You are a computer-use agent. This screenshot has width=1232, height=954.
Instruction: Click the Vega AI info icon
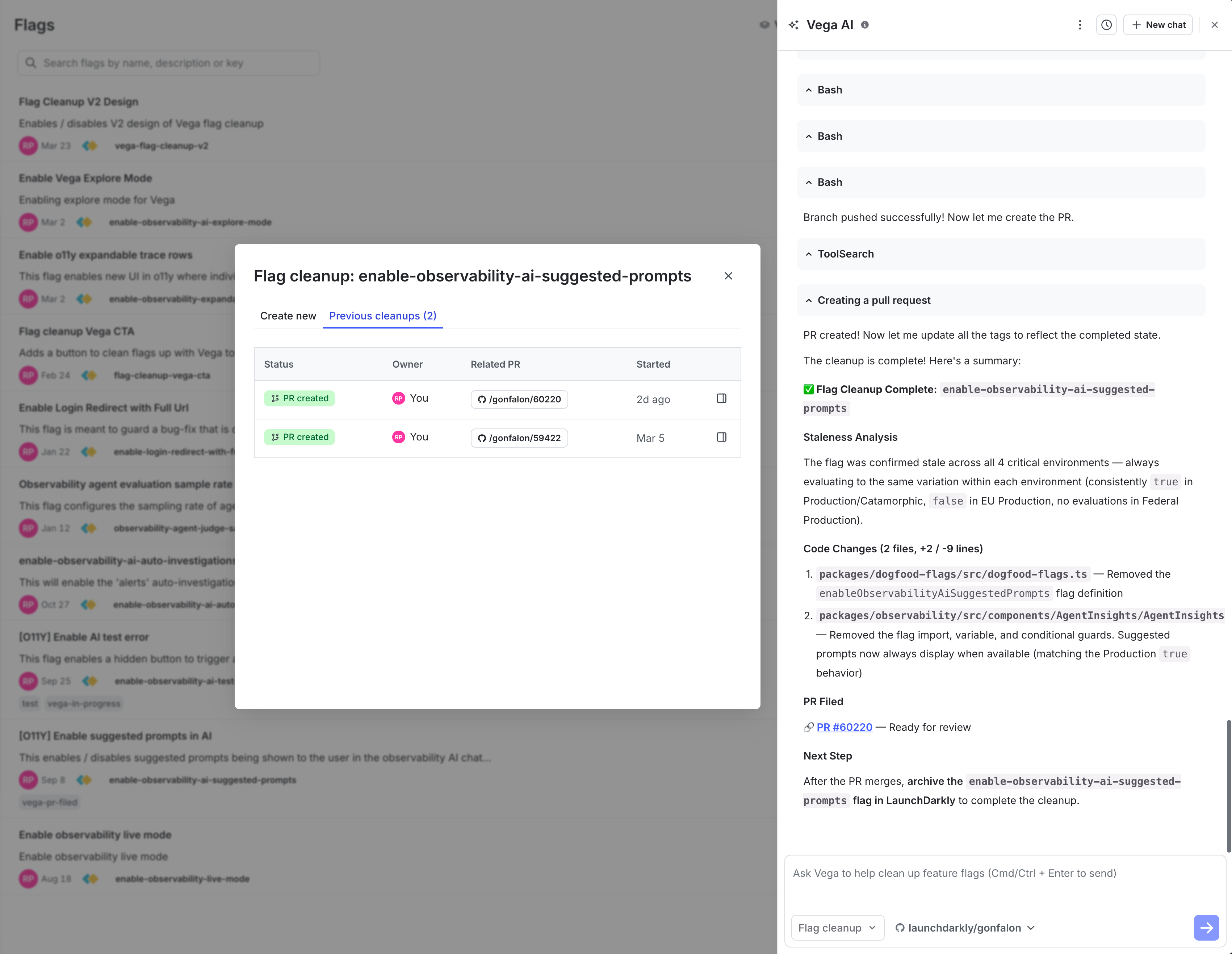click(865, 25)
